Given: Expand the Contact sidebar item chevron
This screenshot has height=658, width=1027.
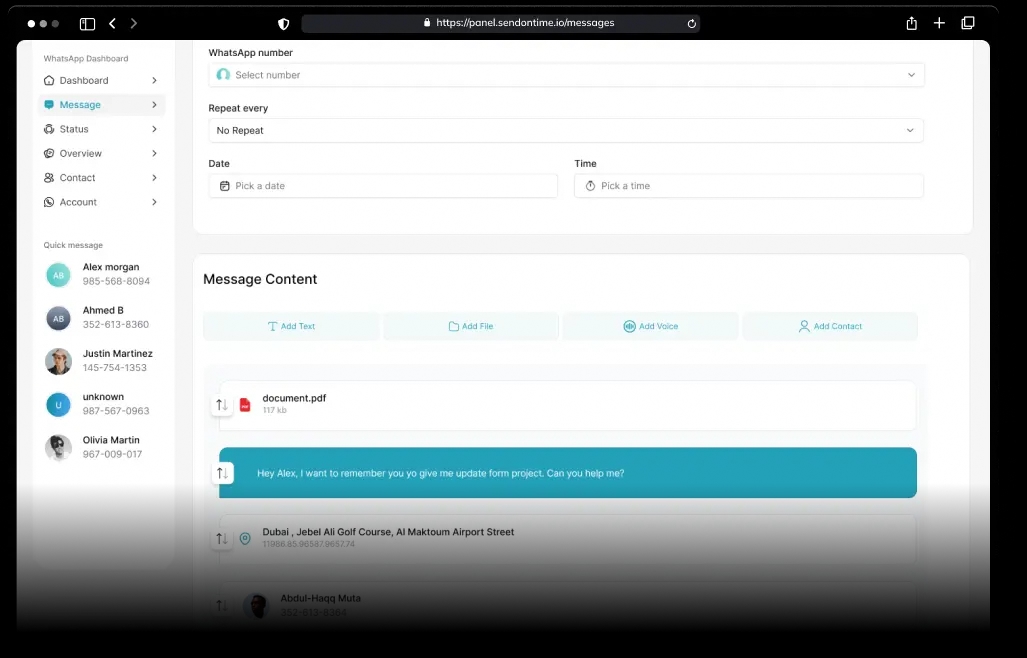Looking at the screenshot, I should (154, 178).
